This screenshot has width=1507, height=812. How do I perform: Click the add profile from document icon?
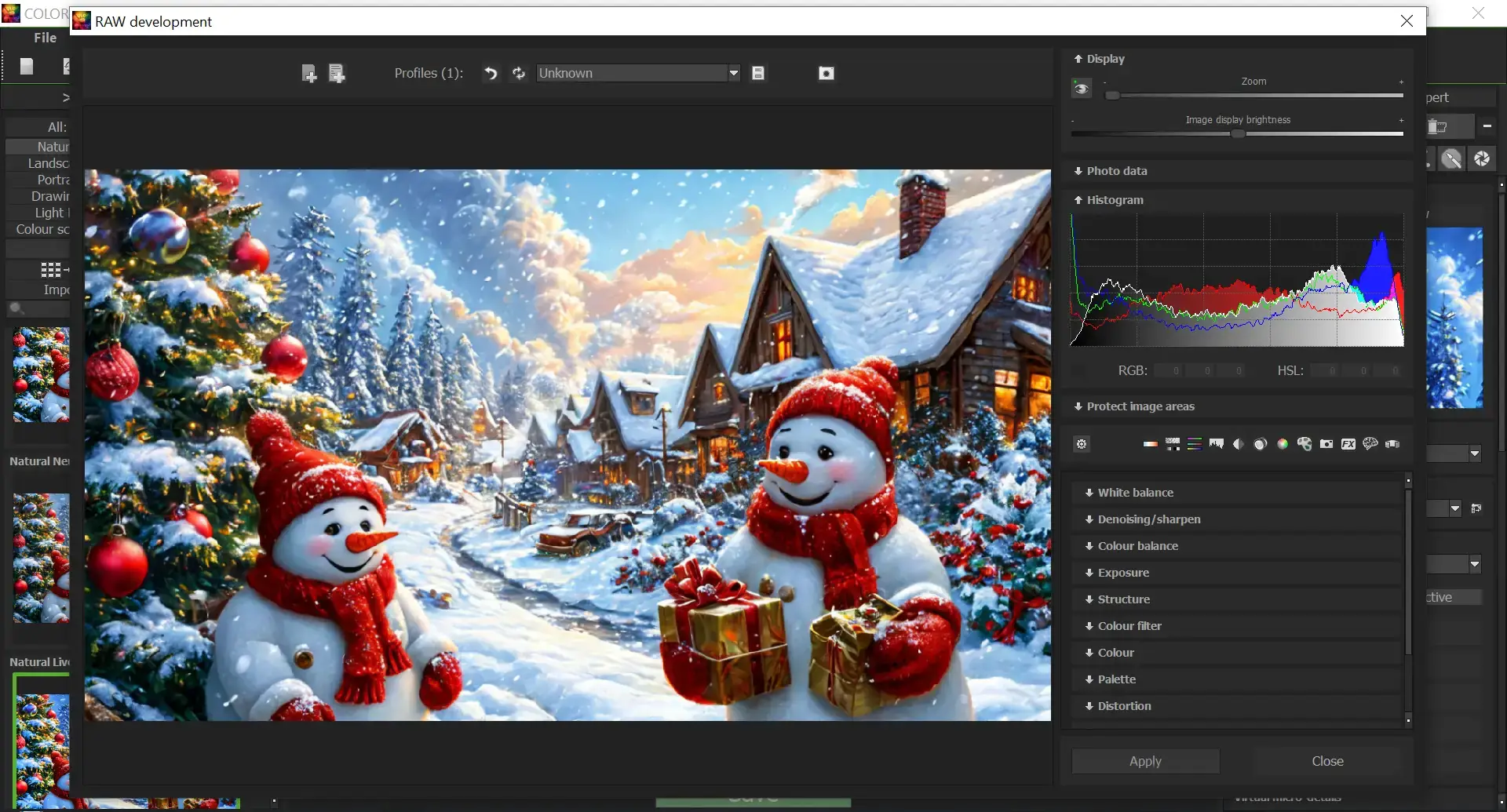click(x=337, y=73)
